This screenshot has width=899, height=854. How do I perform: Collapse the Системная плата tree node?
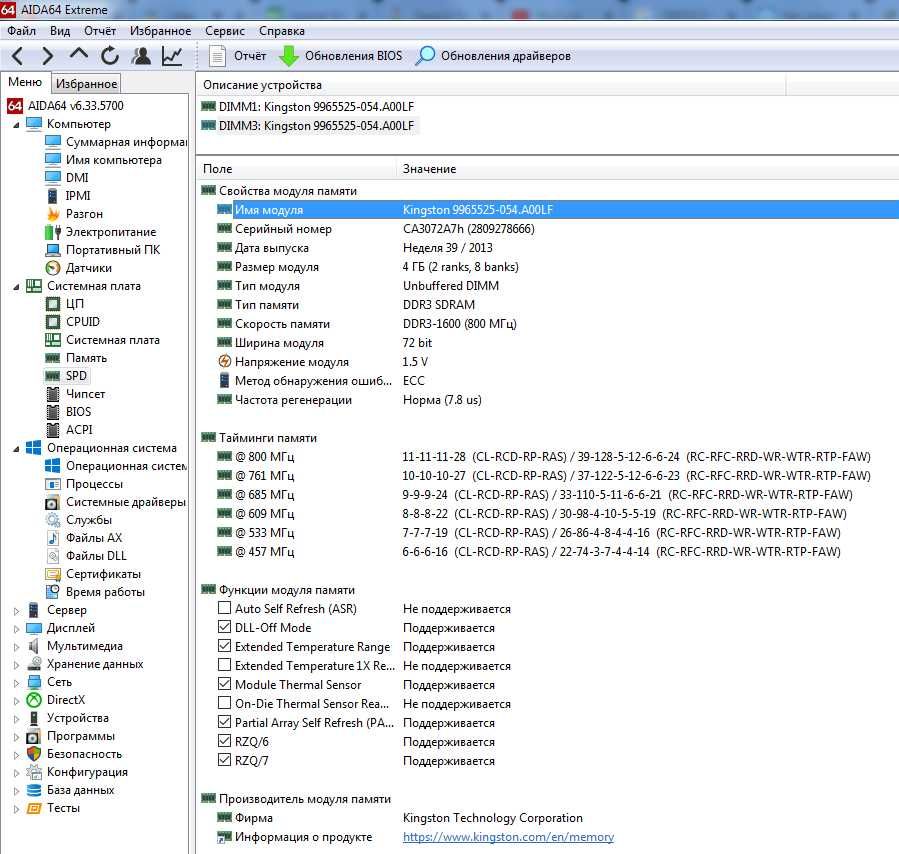(16, 287)
